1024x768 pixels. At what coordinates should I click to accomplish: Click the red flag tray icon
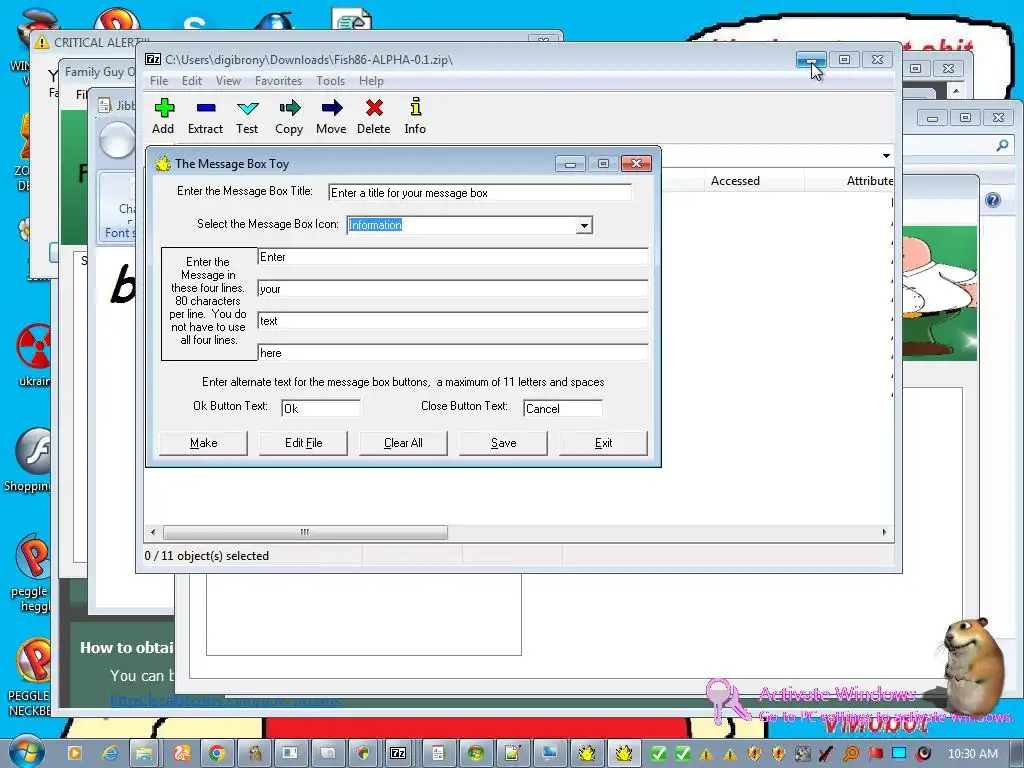[875, 754]
